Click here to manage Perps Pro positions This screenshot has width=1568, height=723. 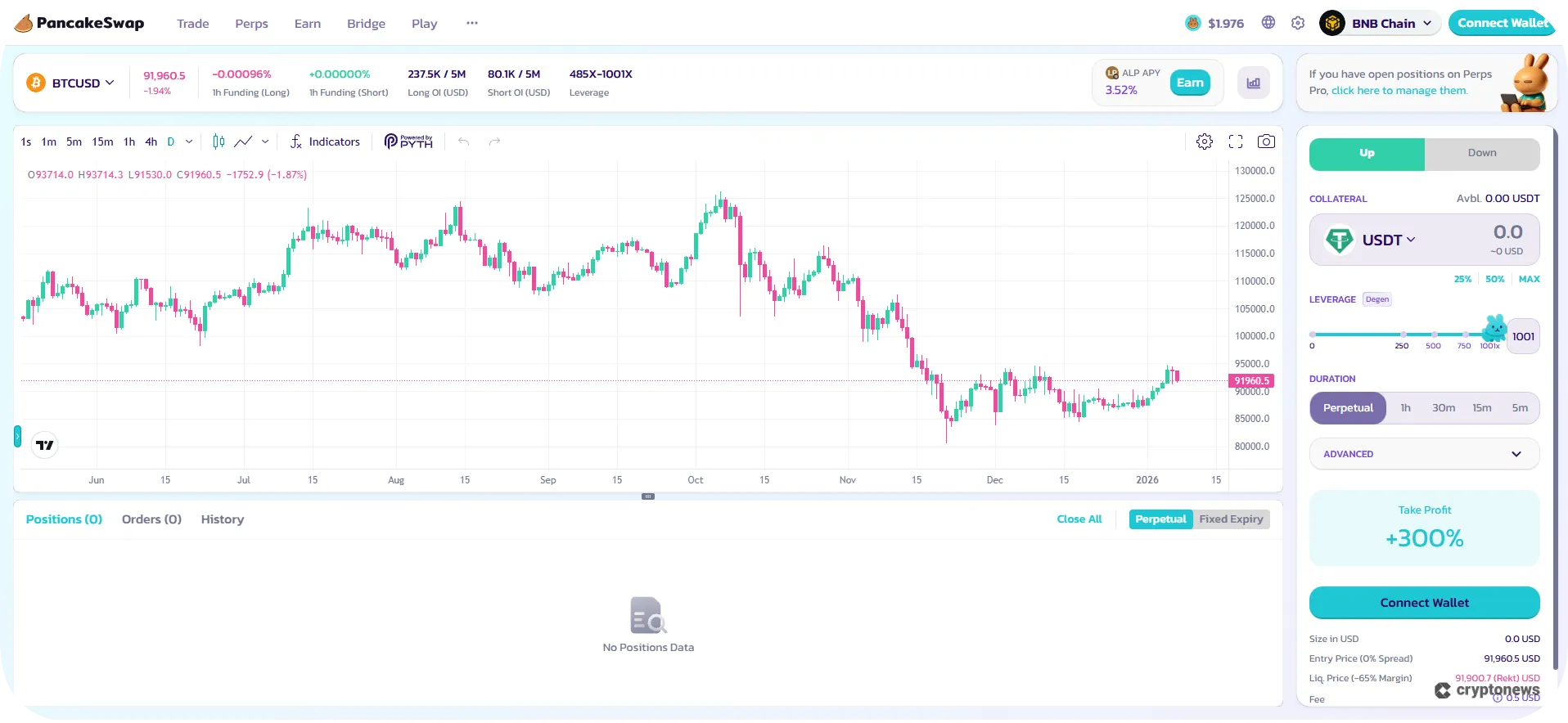click(x=1399, y=91)
